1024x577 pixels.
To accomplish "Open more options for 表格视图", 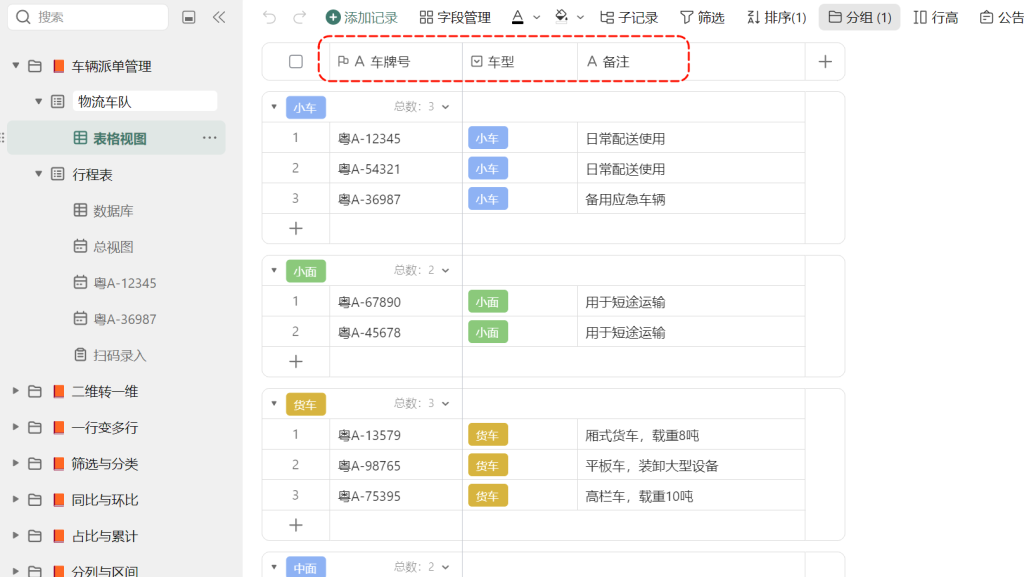I will [x=209, y=138].
